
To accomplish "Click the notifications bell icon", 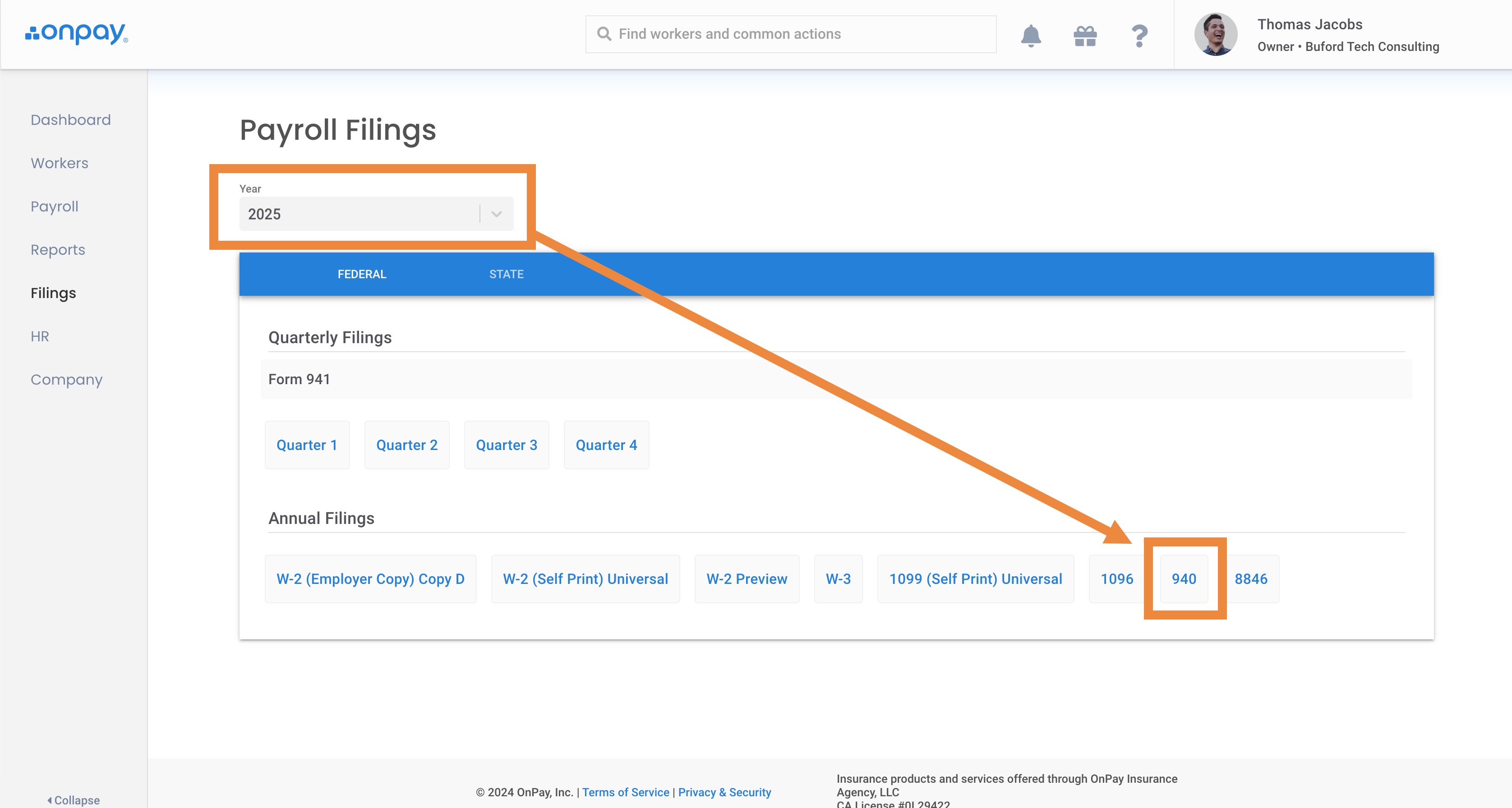I will (x=1031, y=35).
